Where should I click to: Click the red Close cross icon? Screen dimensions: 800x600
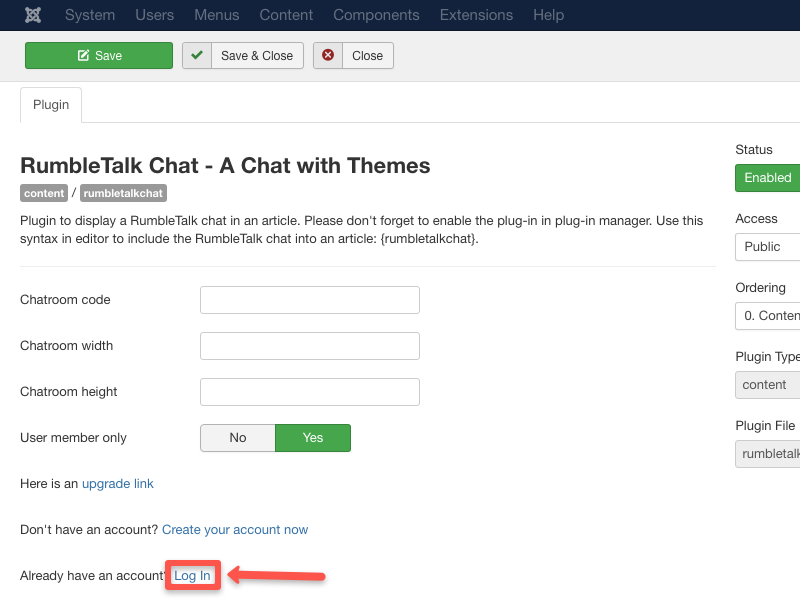coord(329,55)
